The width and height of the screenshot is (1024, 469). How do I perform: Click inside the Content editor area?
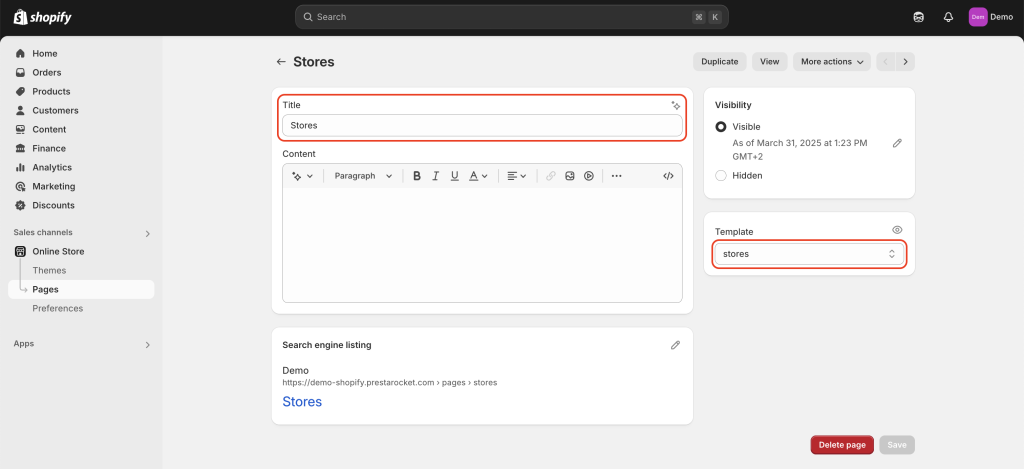coord(482,245)
